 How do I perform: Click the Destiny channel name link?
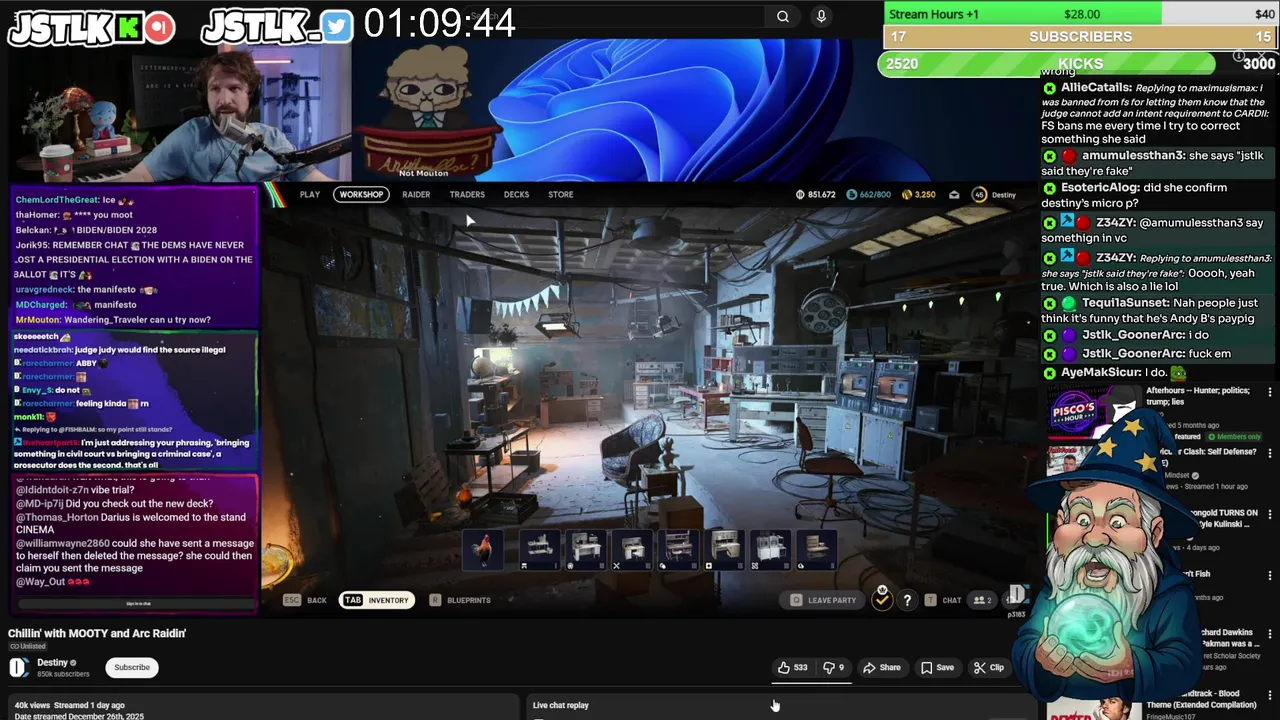tap(52, 662)
